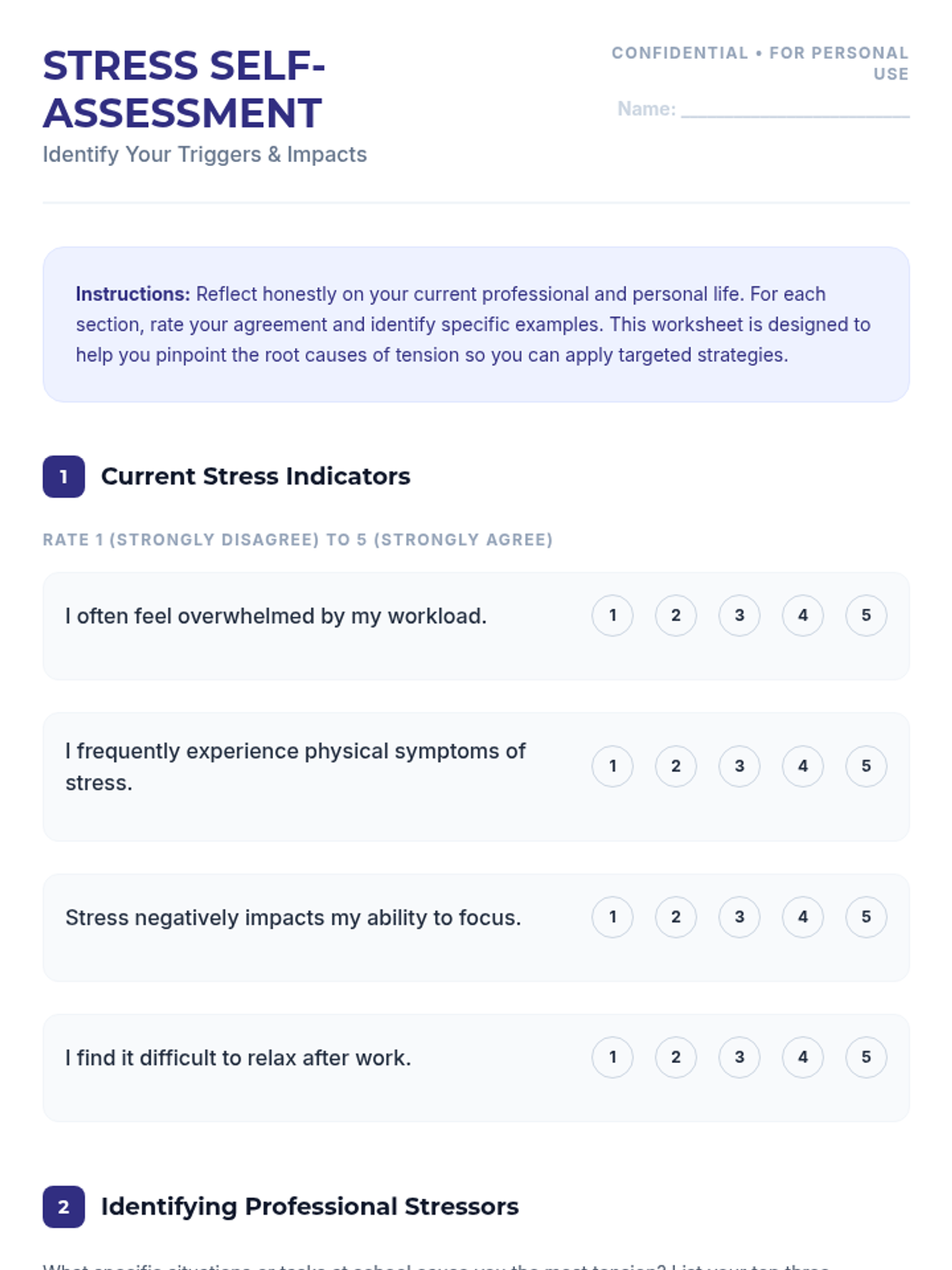Rate overwhelmed by workload as 1

point(612,615)
